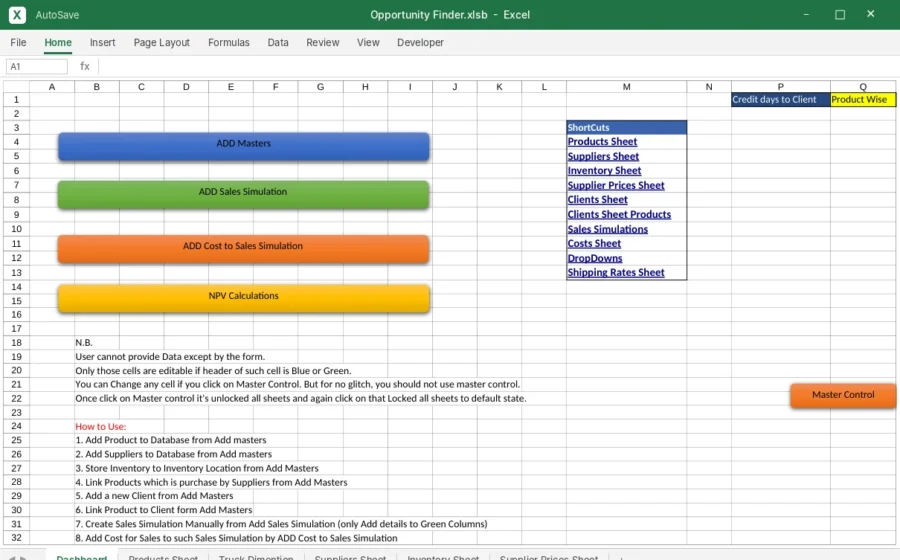
Task: Click the '3. Store Inventory to Inventory Location' instruction
Action: pos(197,468)
